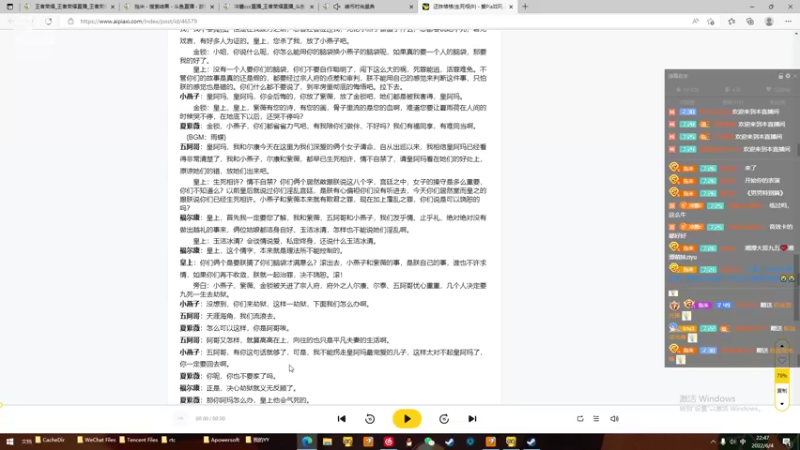Skip to the previous track
800x450 pixels.
pyautogui.click(x=341, y=419)
